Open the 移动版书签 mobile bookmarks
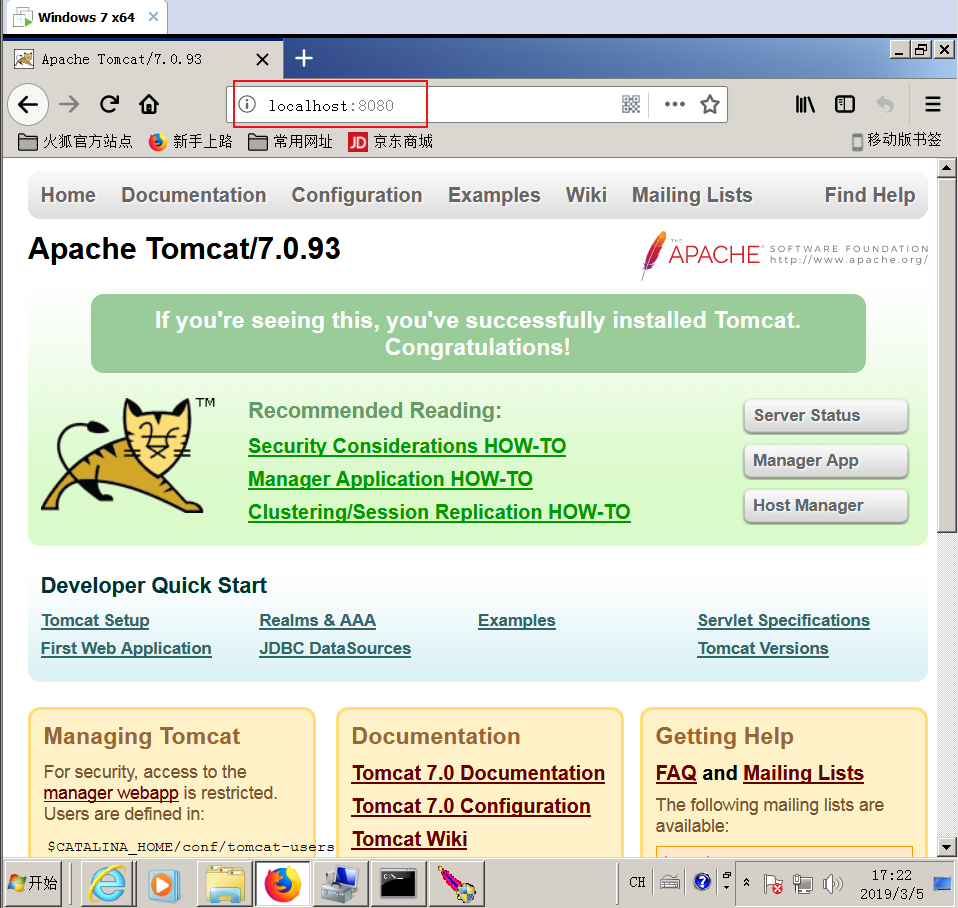Viewport: 958px width, 908px height. pos(896,141)
